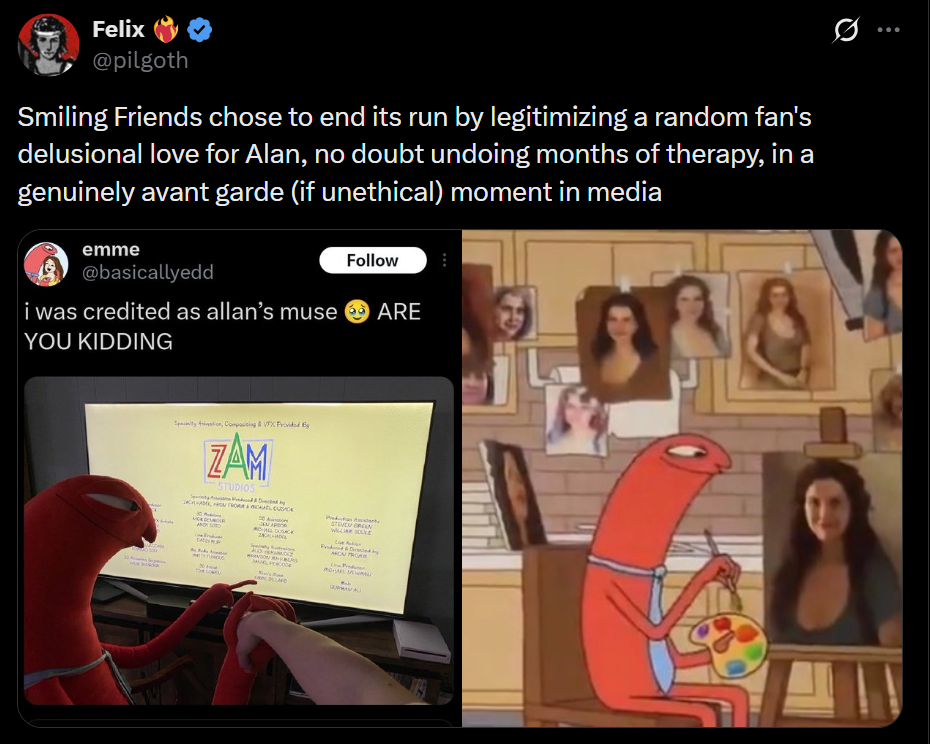The height and width of the screenshot is (744, 930).
Task: Click the flame heart emoji badge beside Felix
Action: [166, 29]
